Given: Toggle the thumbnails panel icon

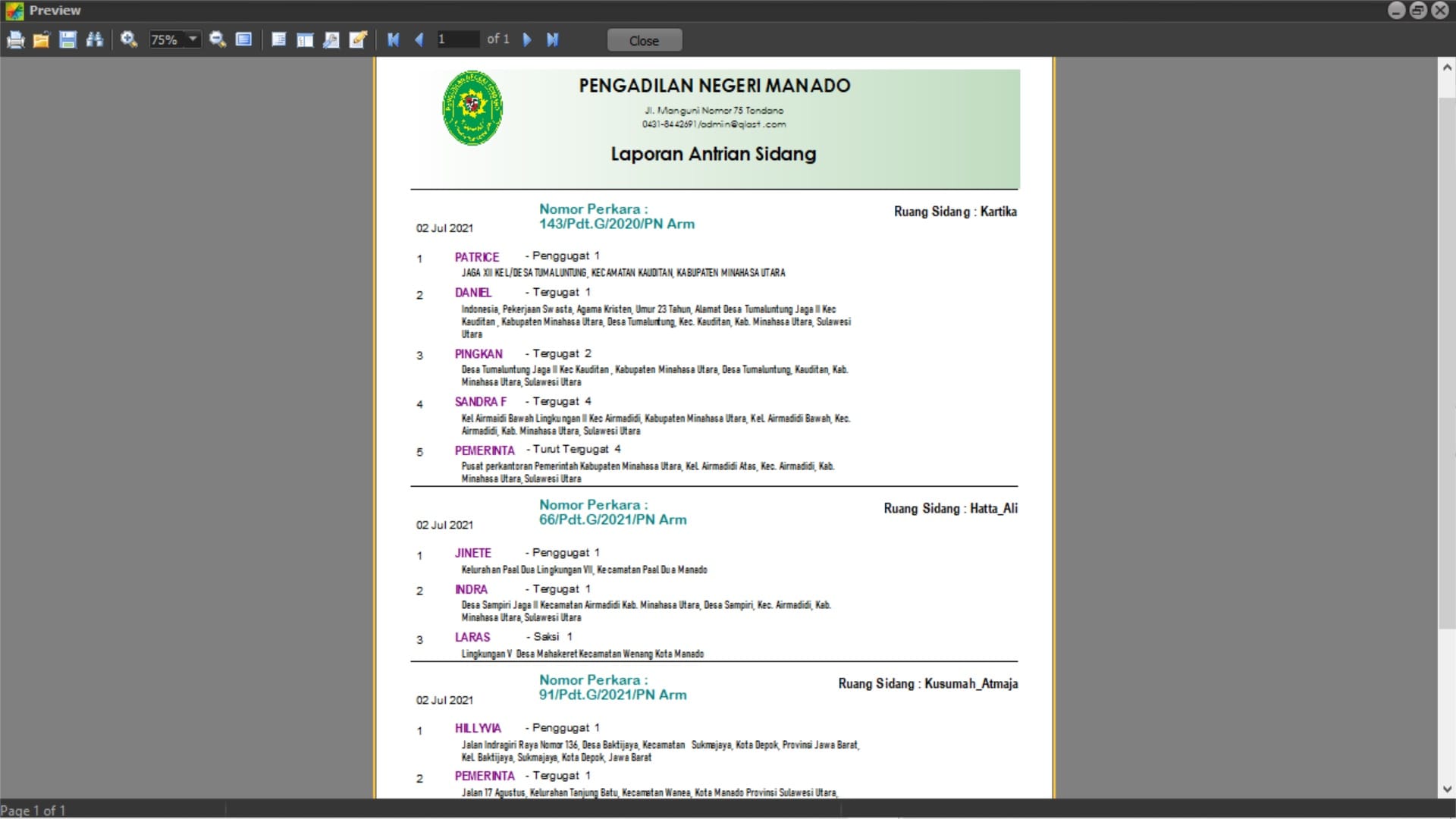Looking at the screenshot, I should coord(305,39).
